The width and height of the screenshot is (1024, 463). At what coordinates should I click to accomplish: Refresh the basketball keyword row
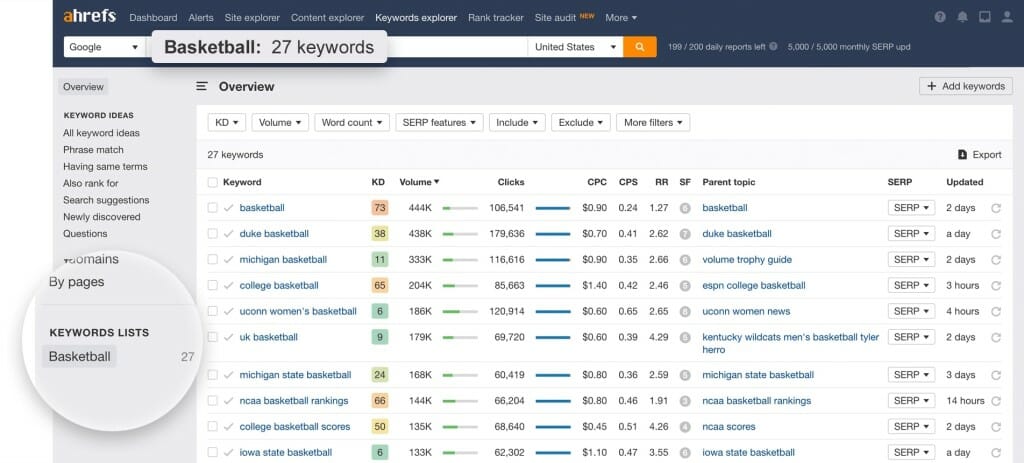coord(996,208)
